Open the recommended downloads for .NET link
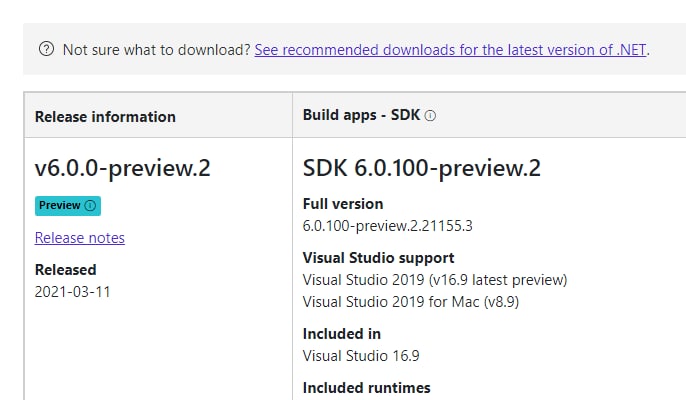686x400 pixels. point(450,50)
